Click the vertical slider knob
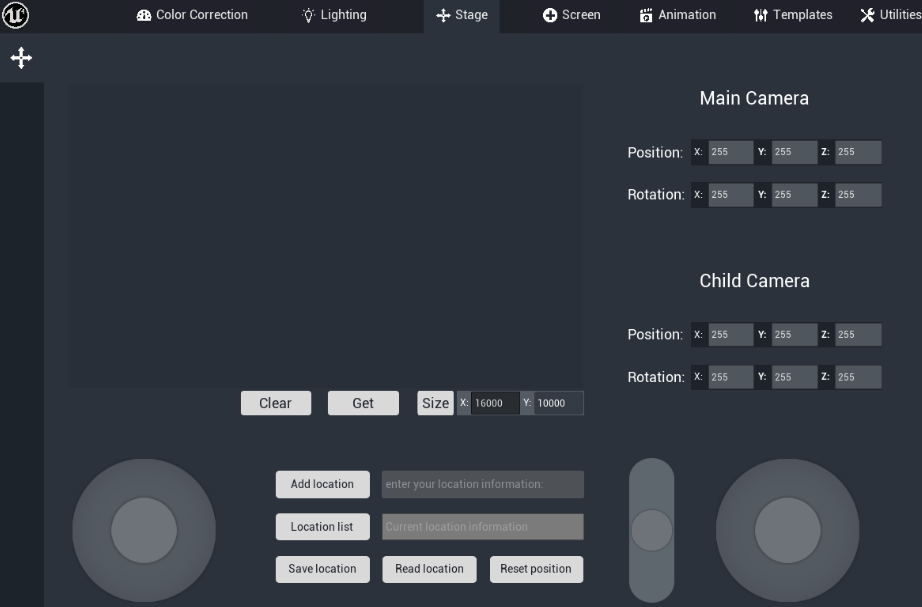This screenshot has width=922, height=607. pyautogui.click(x=652, y=531)
